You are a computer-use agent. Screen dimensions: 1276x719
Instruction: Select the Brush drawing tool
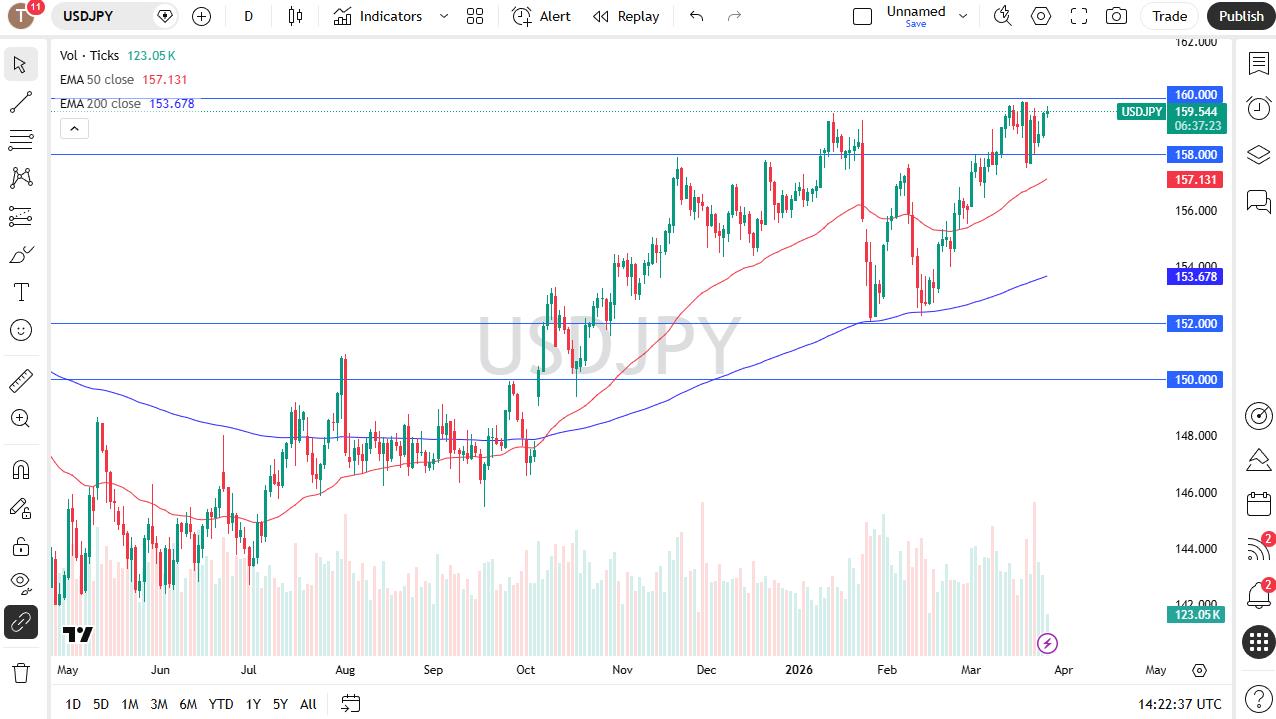[21, 254]
